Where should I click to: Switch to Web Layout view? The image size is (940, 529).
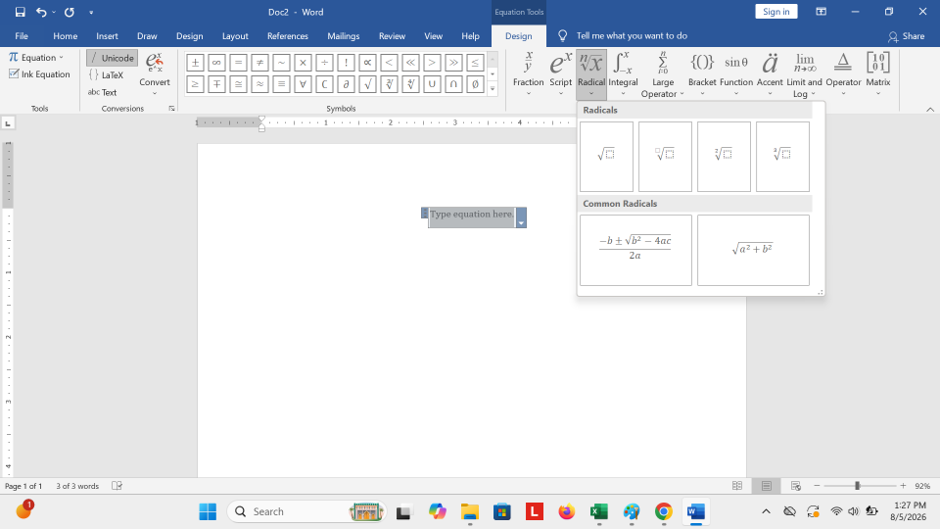click(796, 486)
